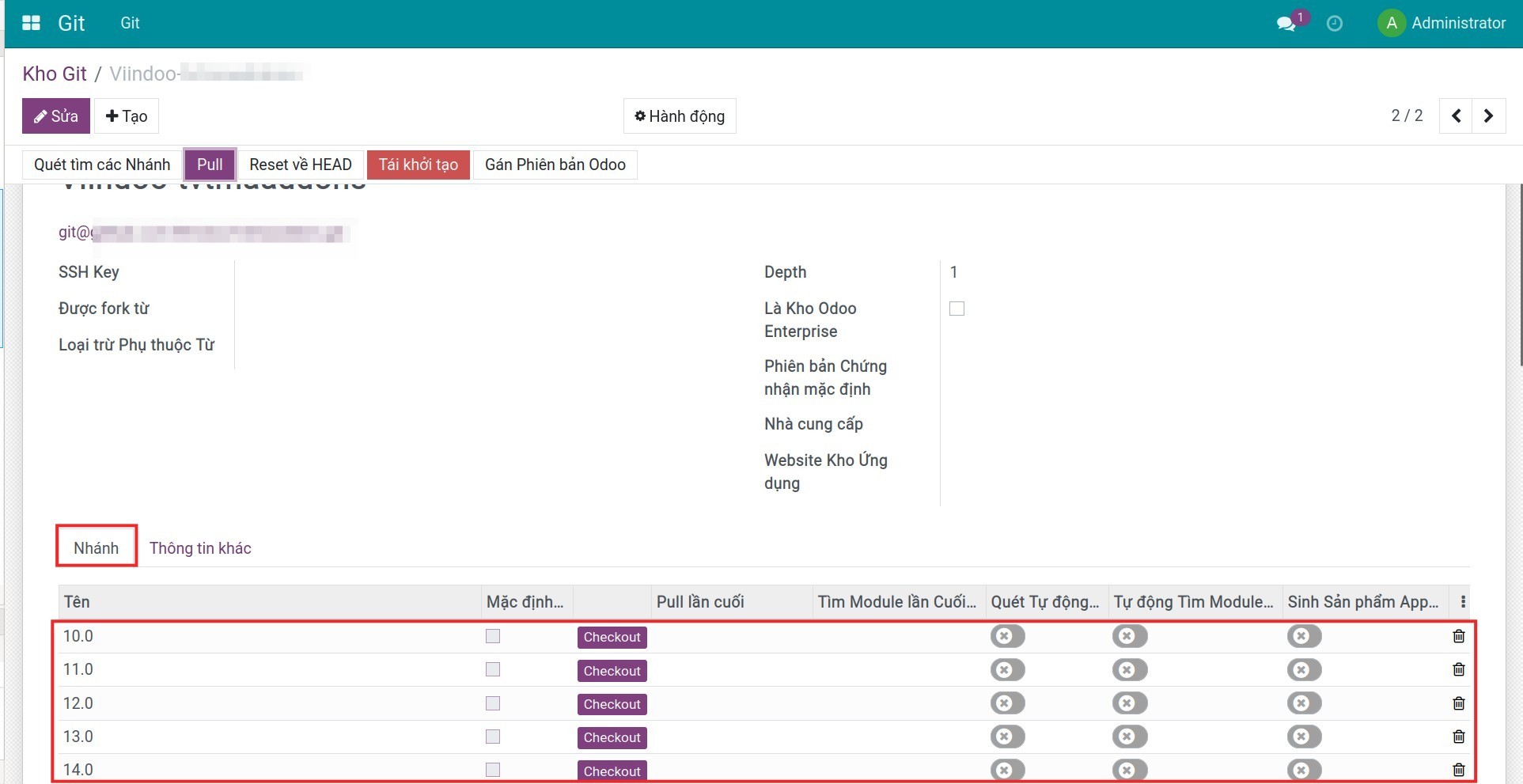Open the Administrator user menu
The image size is (1523, 784).
tap(1442, 23)
